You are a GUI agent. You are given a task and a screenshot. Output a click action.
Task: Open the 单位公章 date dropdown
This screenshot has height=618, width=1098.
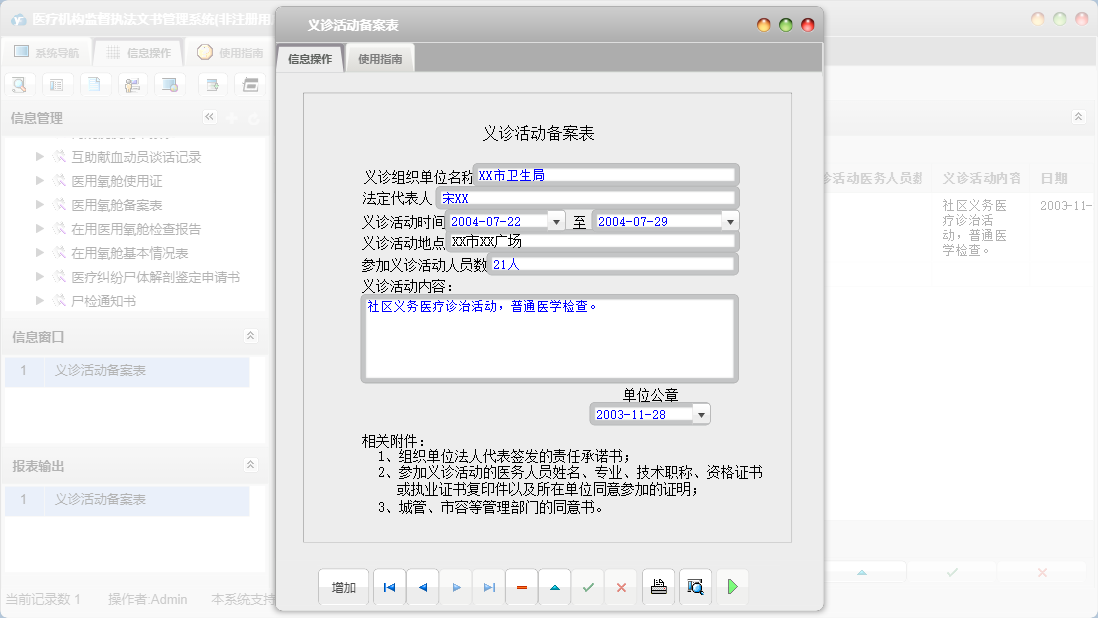[701, 413]
